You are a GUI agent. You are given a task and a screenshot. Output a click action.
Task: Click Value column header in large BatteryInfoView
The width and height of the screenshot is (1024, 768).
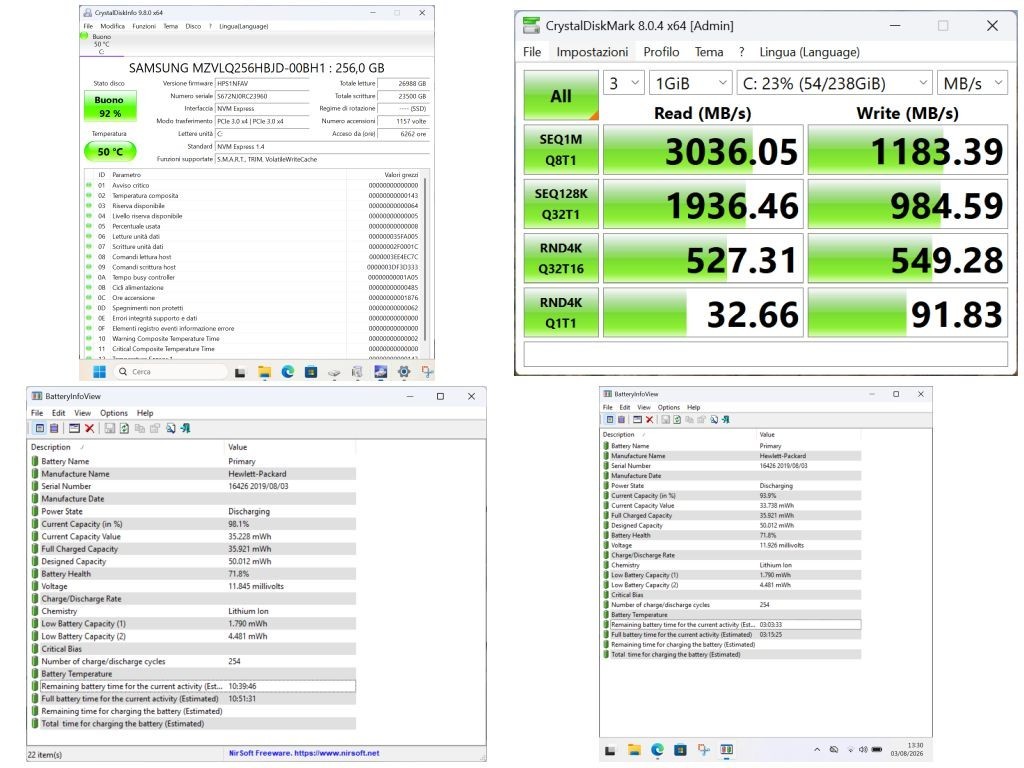[x=290, y=447]
